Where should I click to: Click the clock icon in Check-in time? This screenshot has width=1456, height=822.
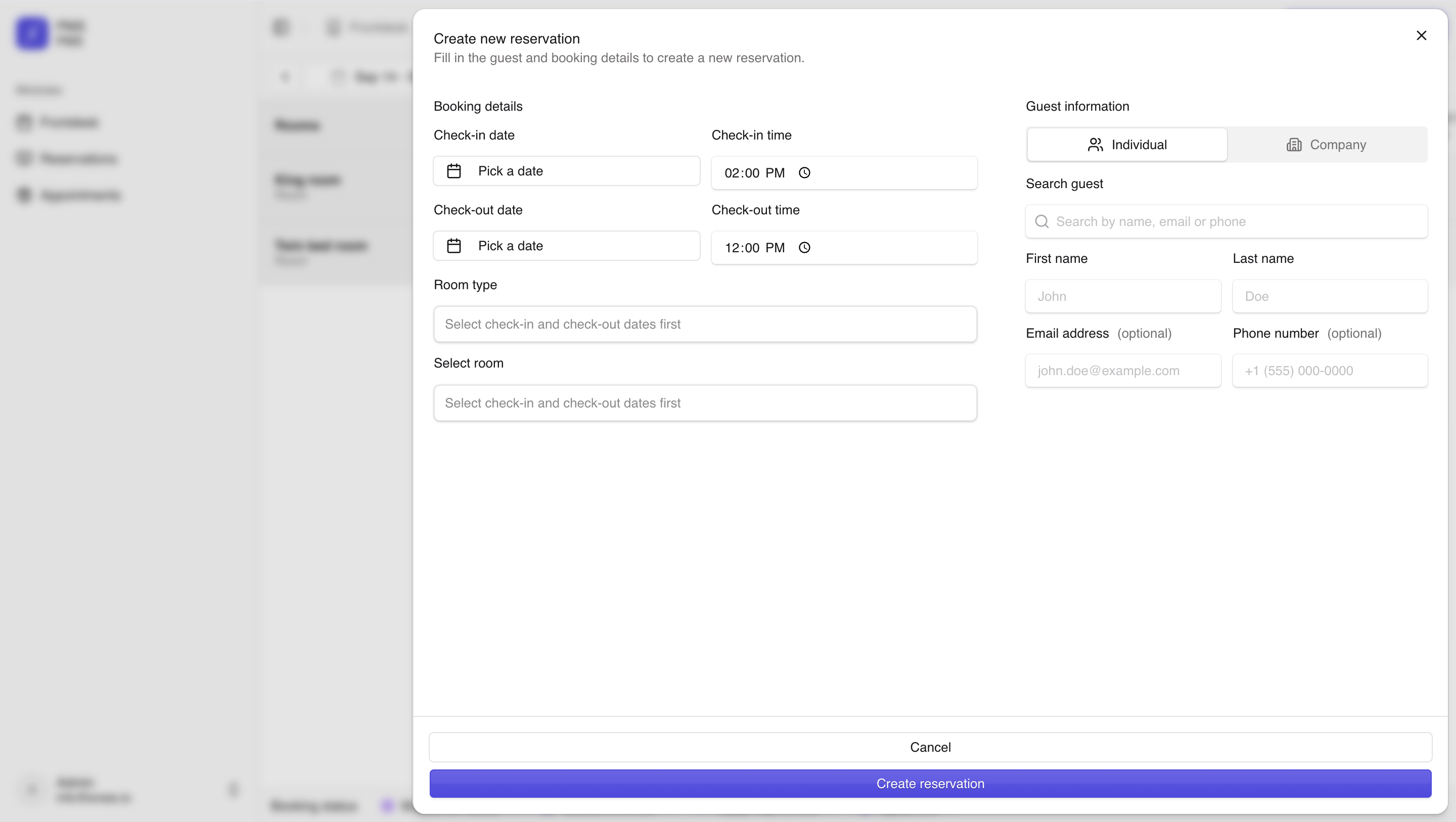tap(804, 172)
